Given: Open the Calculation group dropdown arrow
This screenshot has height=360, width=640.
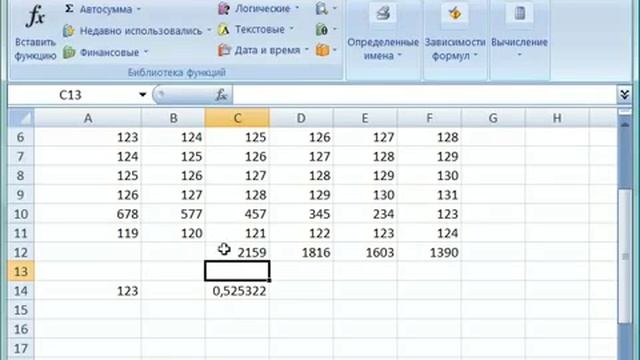Looking at the screenshot, I should (519, 55).
